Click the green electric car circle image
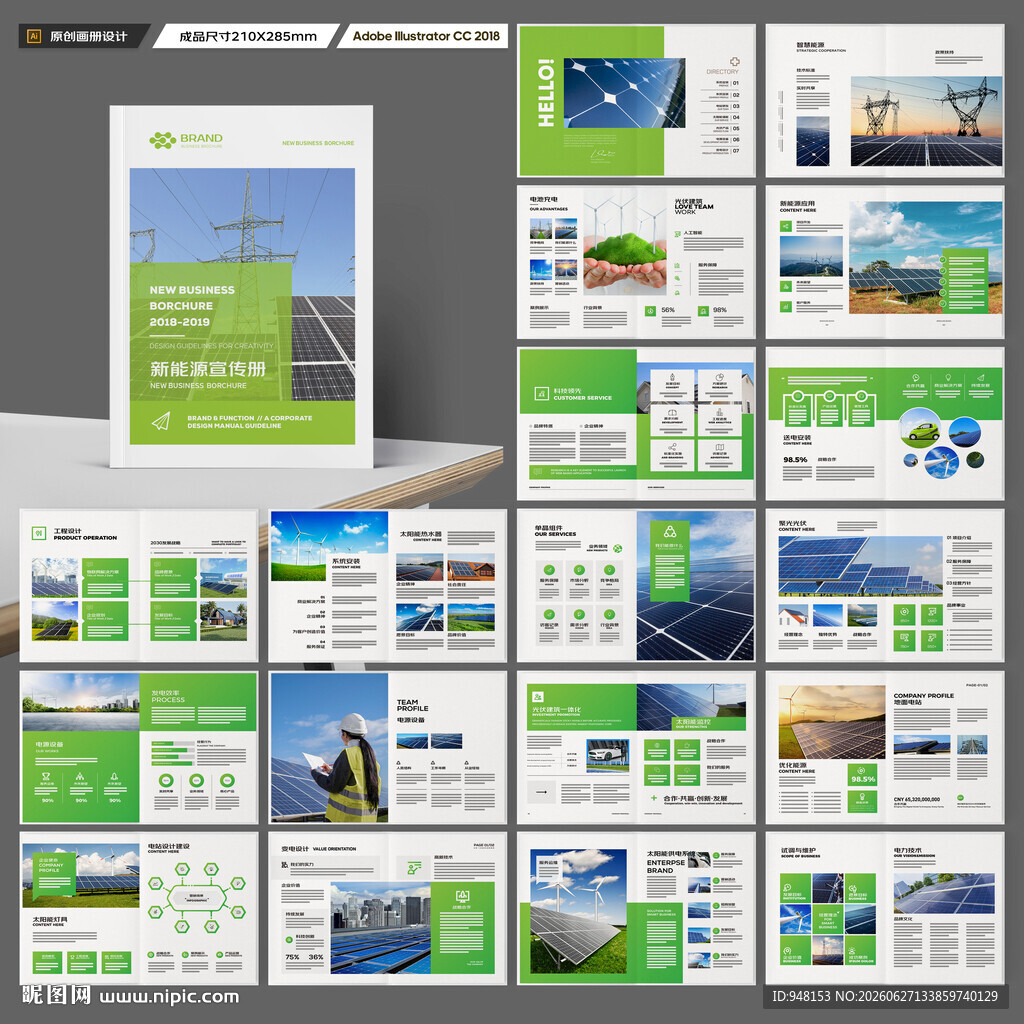Viewport: 1024px width, 1024px height. coord(920,428)
